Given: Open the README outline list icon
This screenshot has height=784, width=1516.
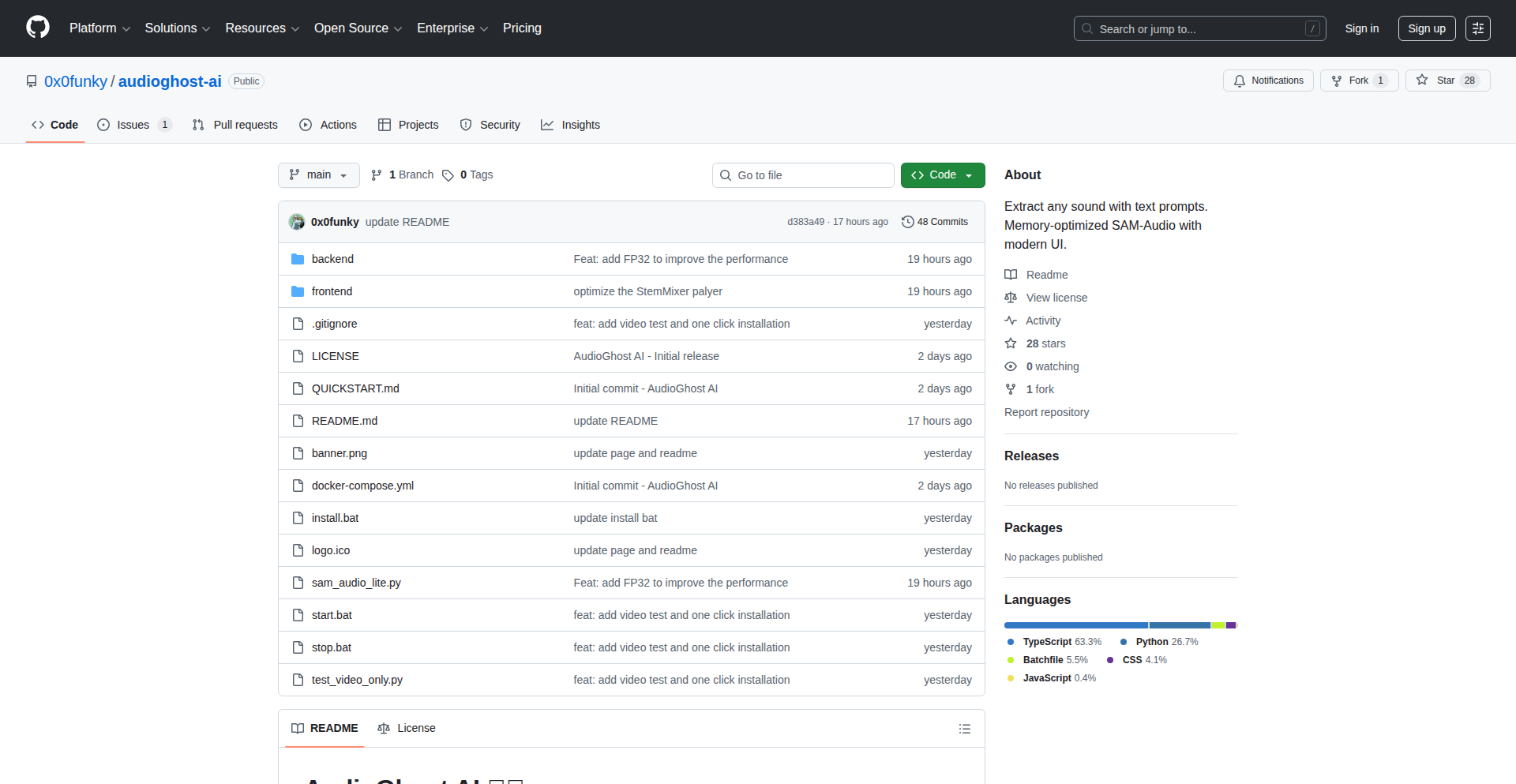Looking at the screenshot, I should tap(964, 729).
